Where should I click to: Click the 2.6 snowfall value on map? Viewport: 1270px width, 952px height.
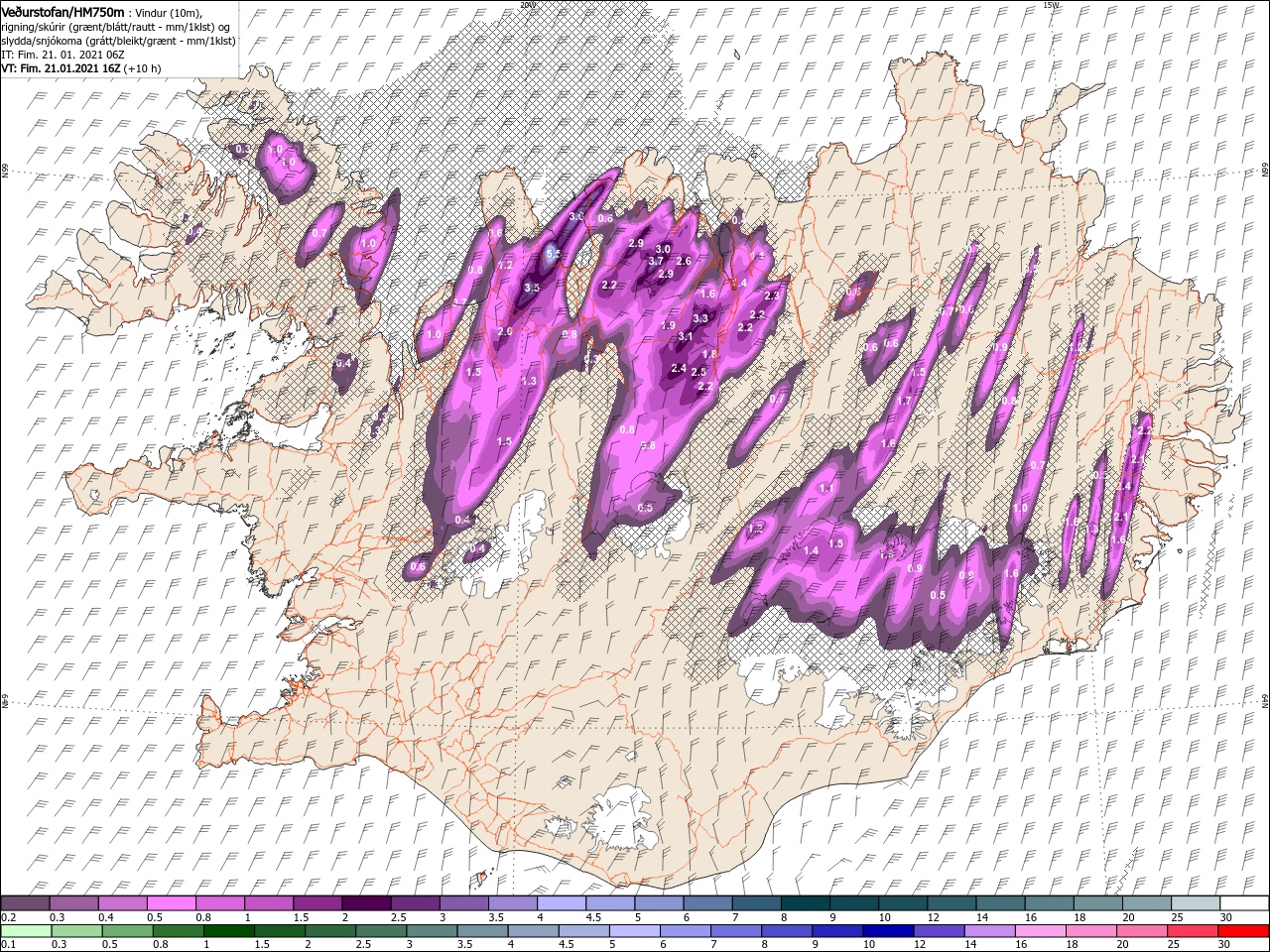684,261
